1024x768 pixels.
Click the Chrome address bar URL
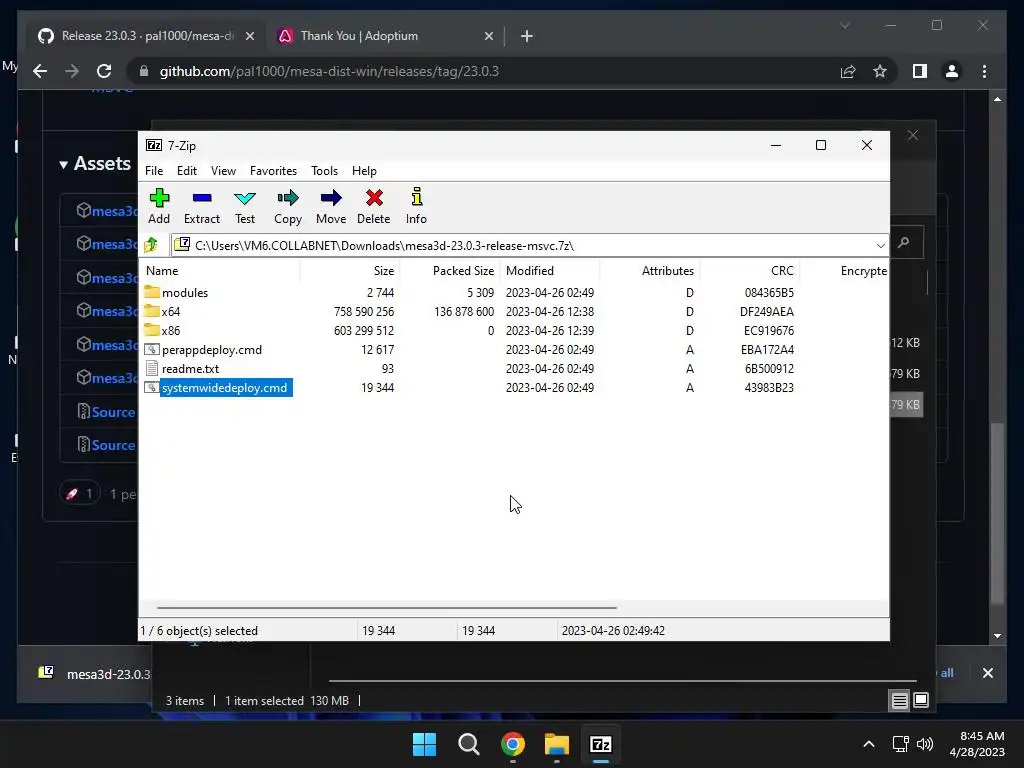pos(329,71)
